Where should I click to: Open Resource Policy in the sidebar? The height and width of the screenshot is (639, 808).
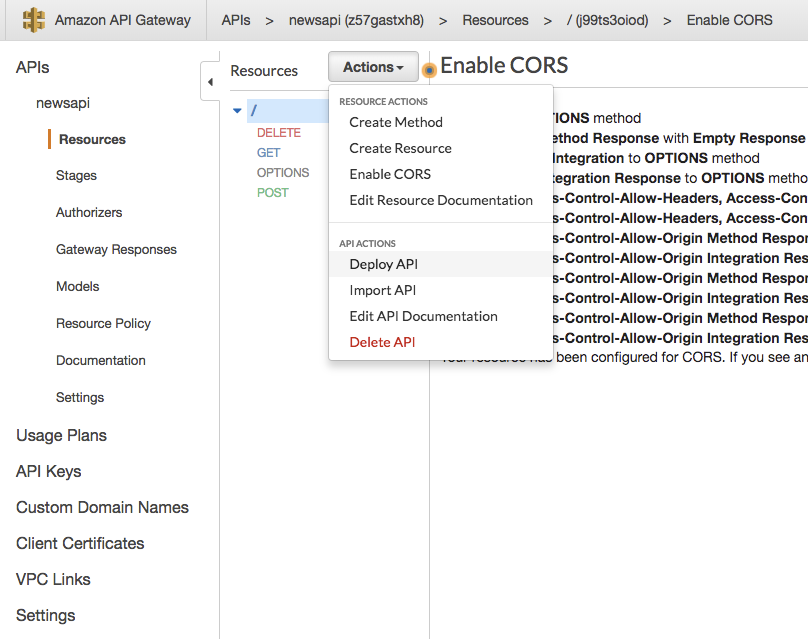pyautogui.click(x=104, y=323)
